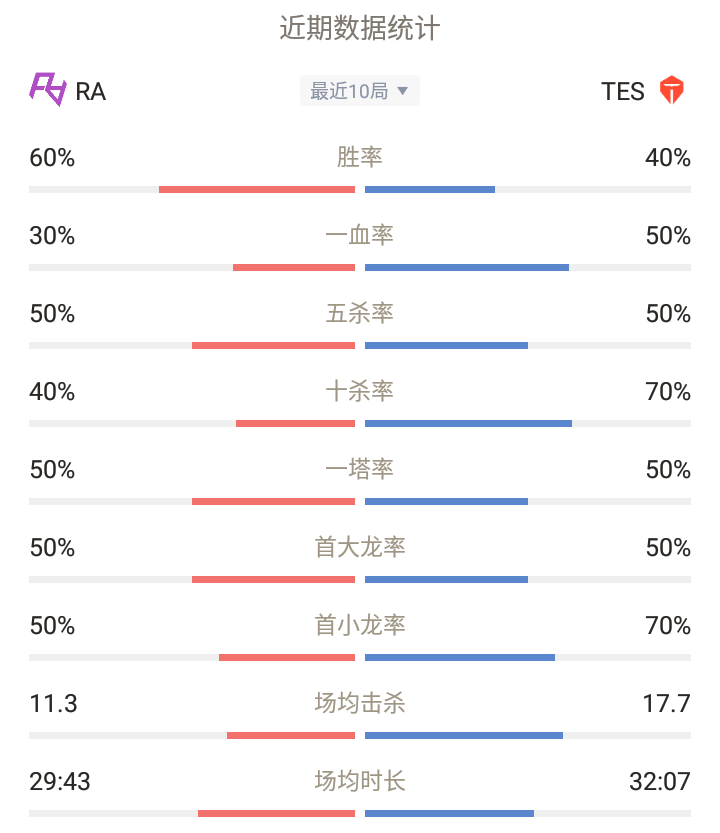Open the 最近10局 dropdown
This screenshot has width=720, height=833.
pyautogui.click(x=360, y=91)
